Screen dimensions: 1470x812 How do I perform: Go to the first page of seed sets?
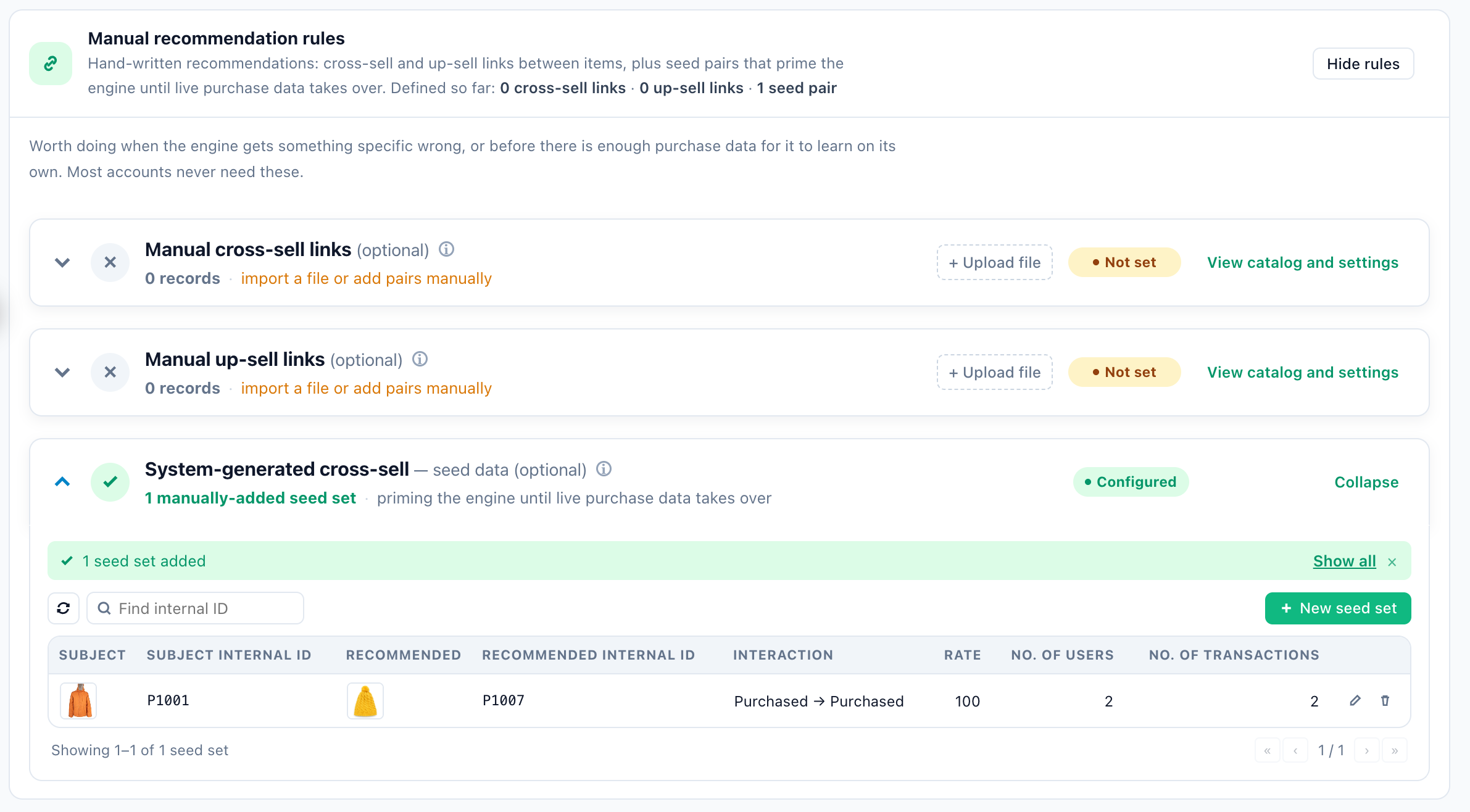point(1267,750)
